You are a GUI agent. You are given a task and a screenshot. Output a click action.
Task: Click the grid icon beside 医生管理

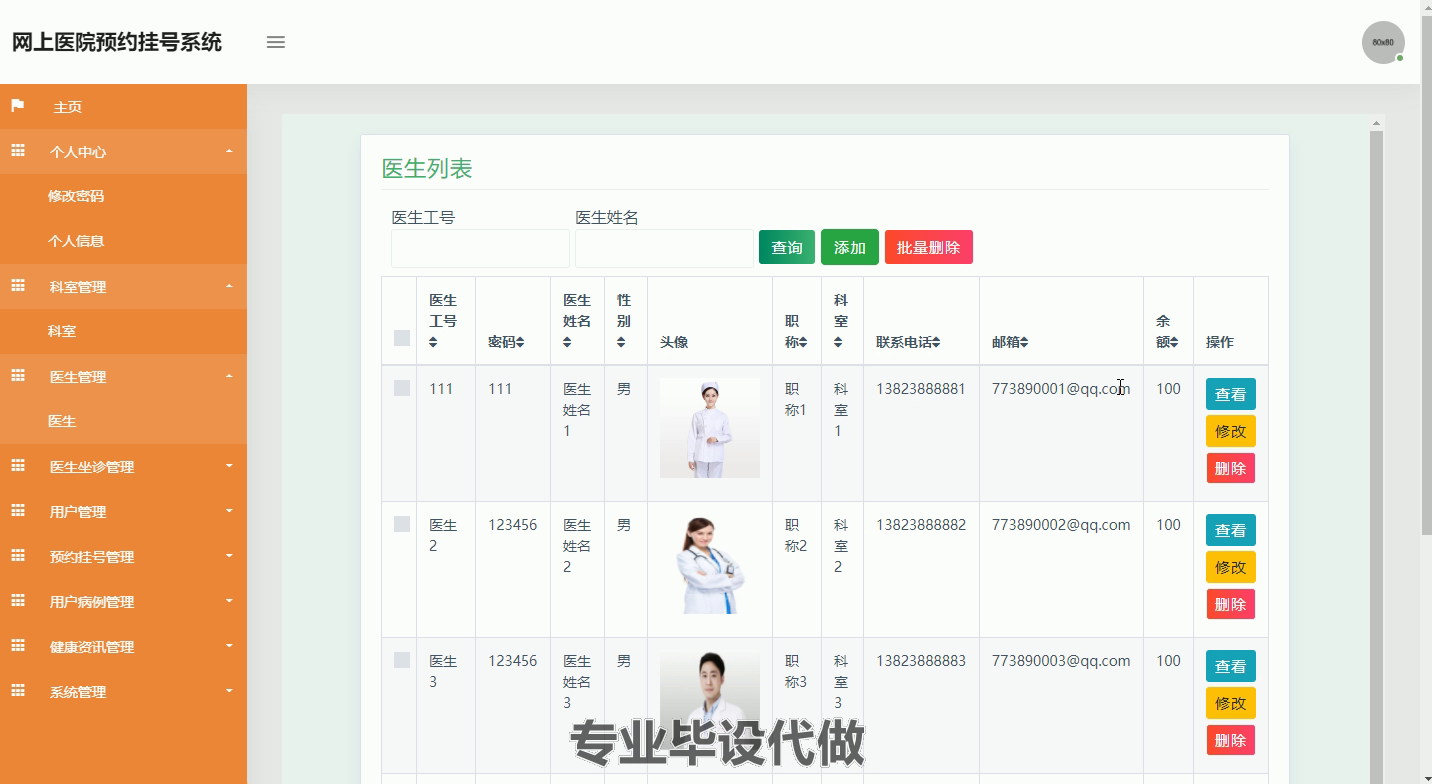tap(18, 376)
